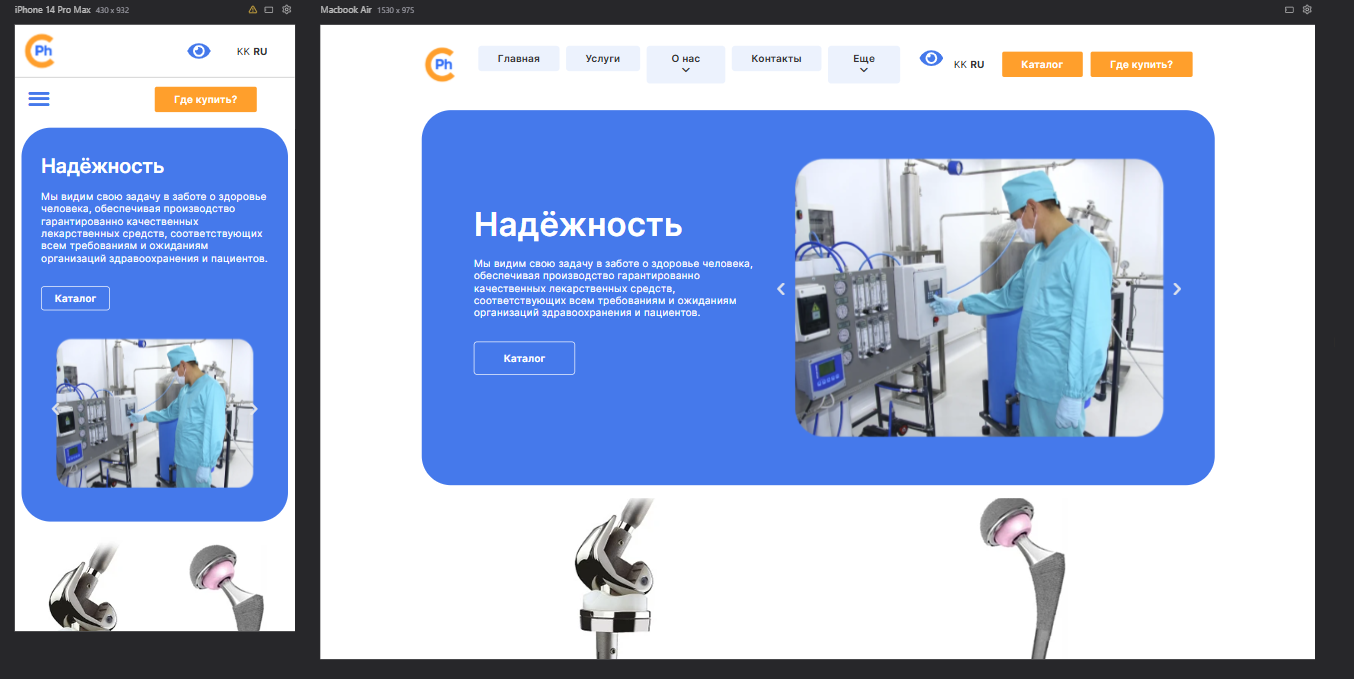Click the '430 x 932' dimensions label
The image size is (1354, 679).
coord(112,9)
